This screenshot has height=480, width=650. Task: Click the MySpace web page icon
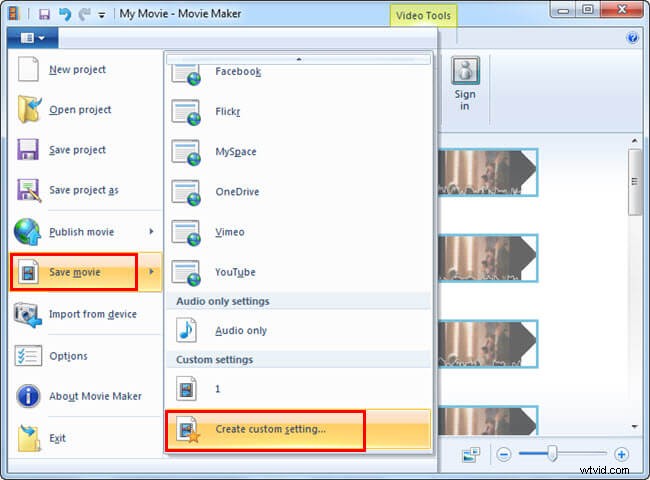tap(186, 153)
